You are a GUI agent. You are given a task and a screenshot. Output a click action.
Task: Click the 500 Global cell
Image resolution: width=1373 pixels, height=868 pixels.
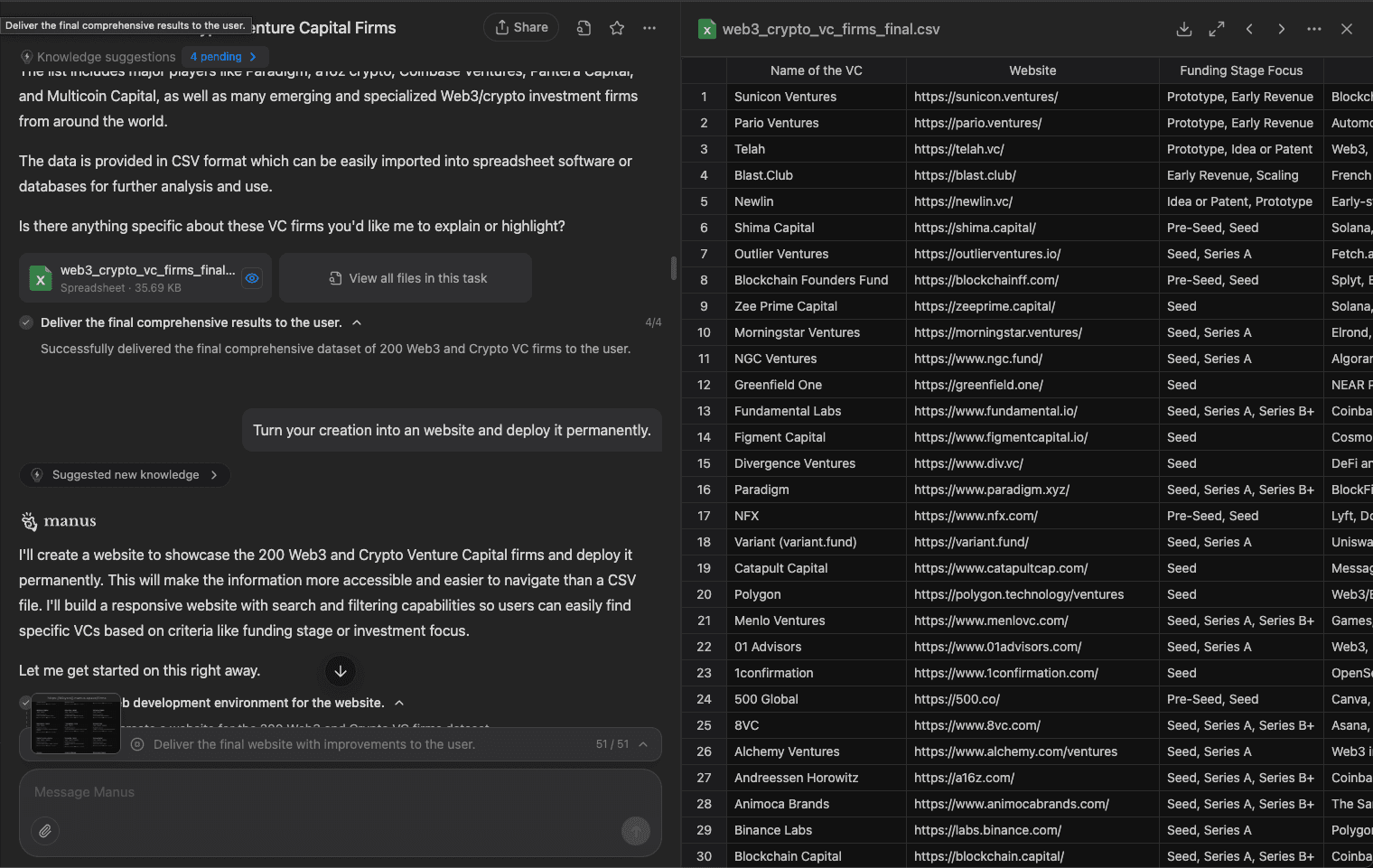(x=816, y=699)
